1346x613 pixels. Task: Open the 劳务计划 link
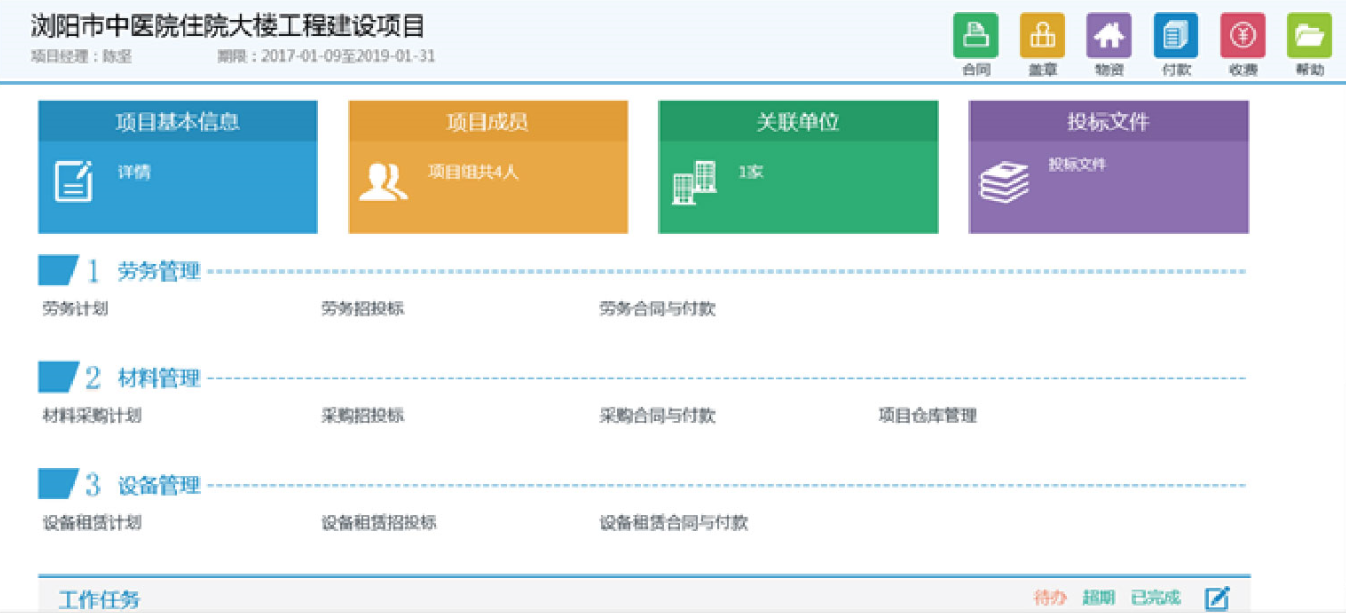click(75, 309)
